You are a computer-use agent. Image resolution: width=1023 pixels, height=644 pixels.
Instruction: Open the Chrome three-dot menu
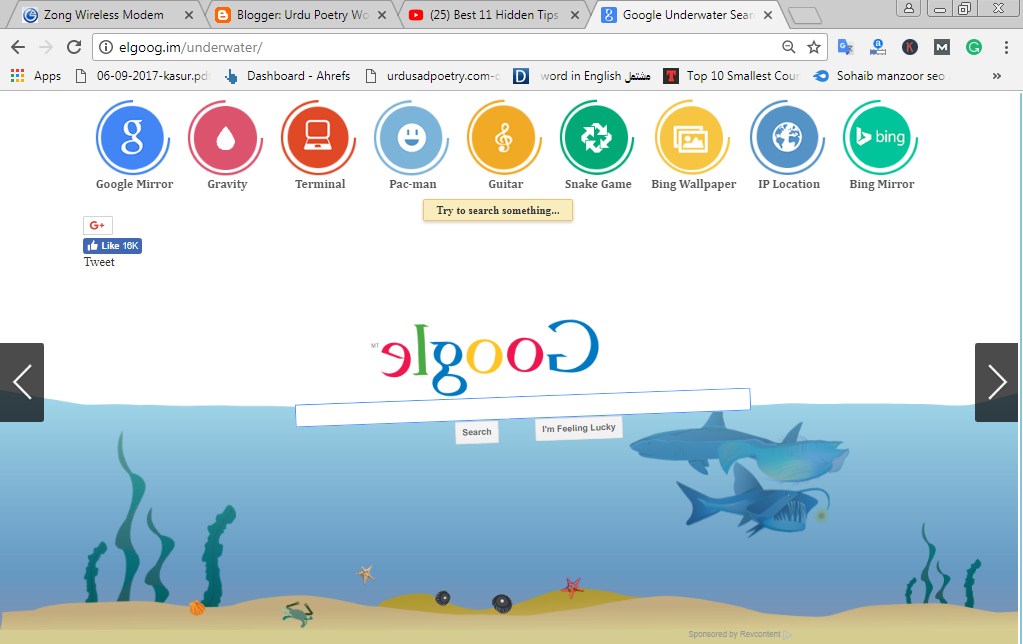tap(1006, 47)
